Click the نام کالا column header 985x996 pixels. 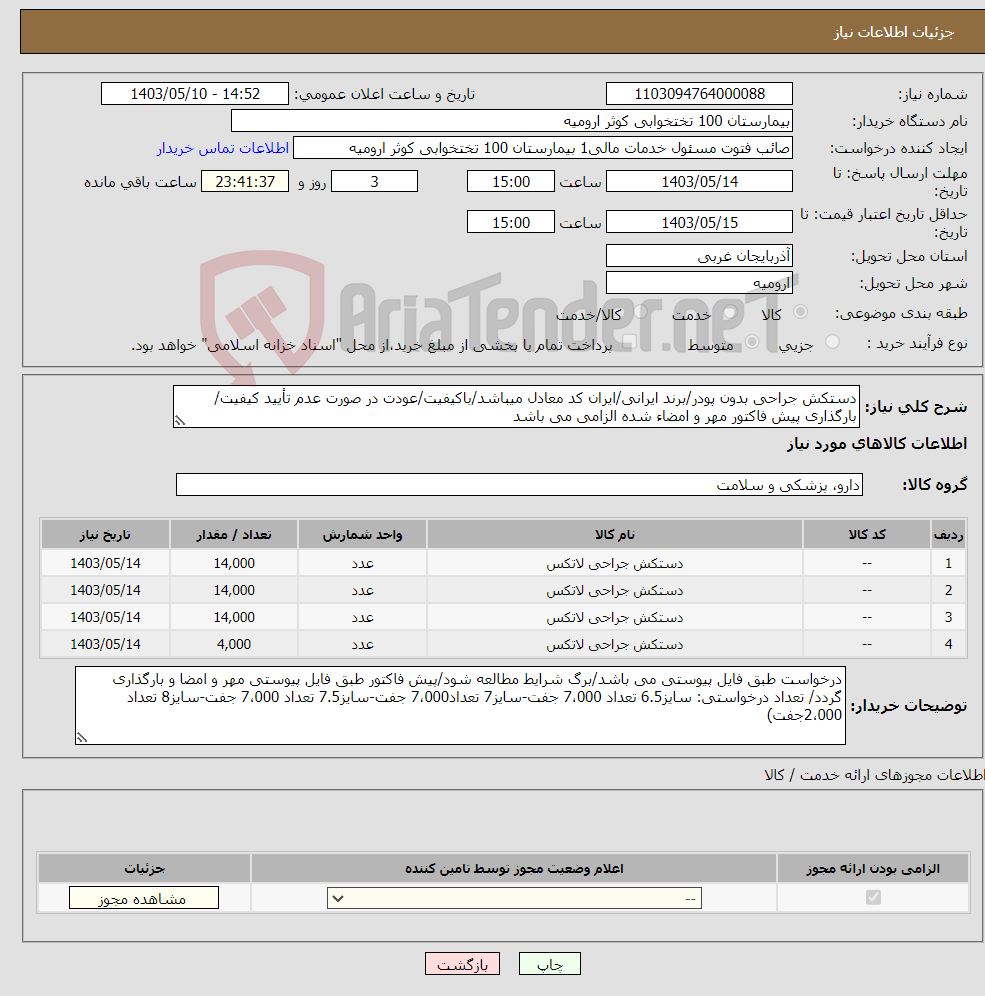(x=615, y=534)
